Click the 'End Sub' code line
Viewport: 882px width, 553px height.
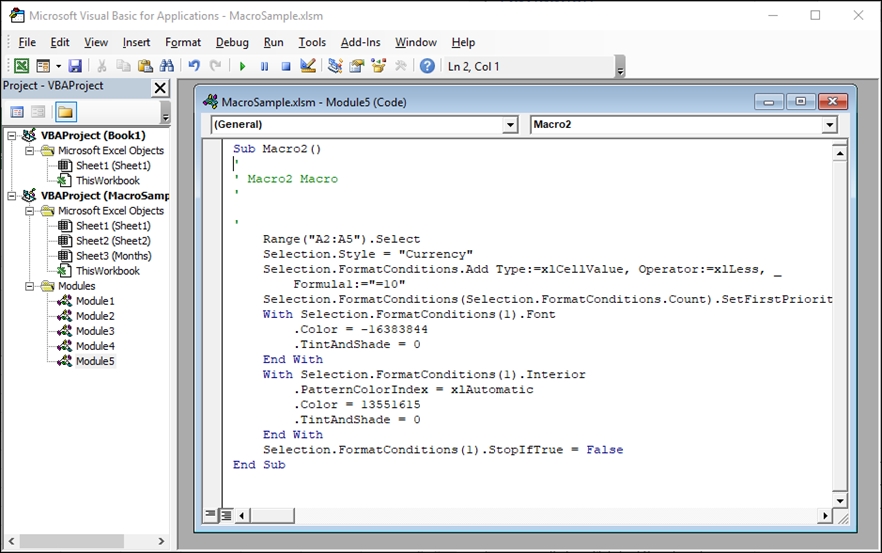click(259, 465)
